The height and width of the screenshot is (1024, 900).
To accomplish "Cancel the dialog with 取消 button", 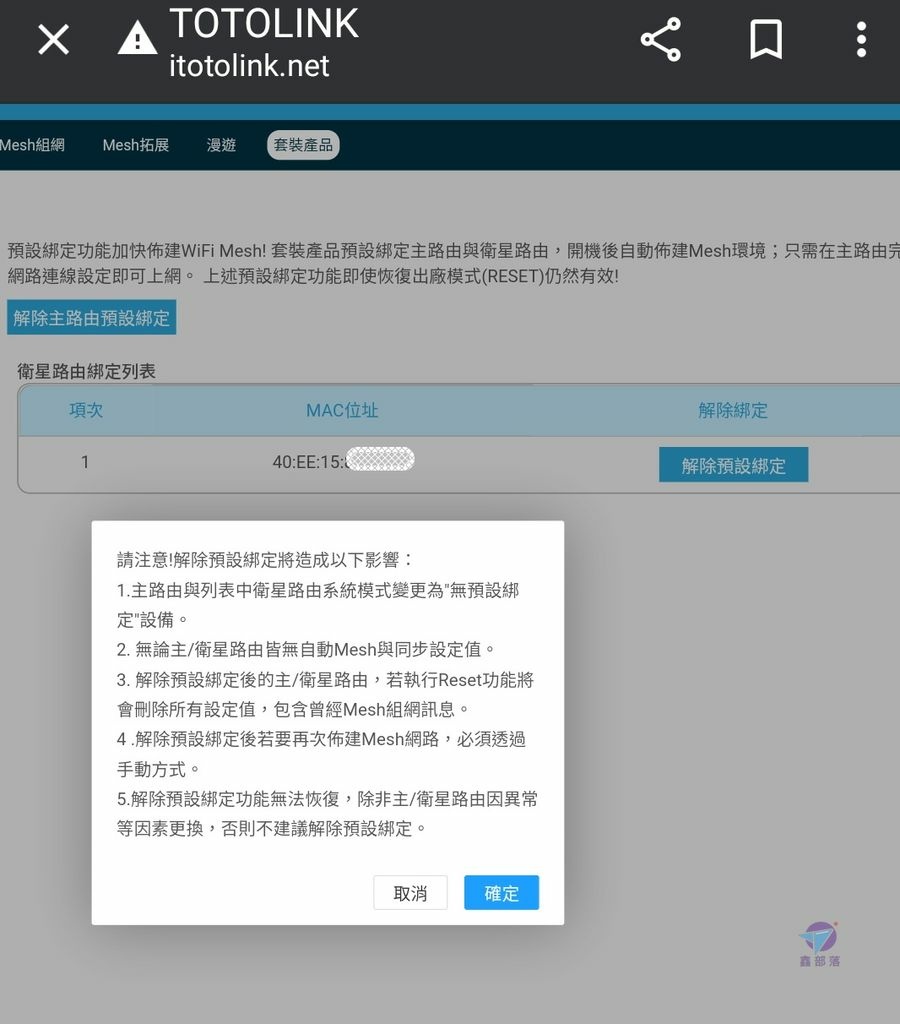I will point(410,893).
